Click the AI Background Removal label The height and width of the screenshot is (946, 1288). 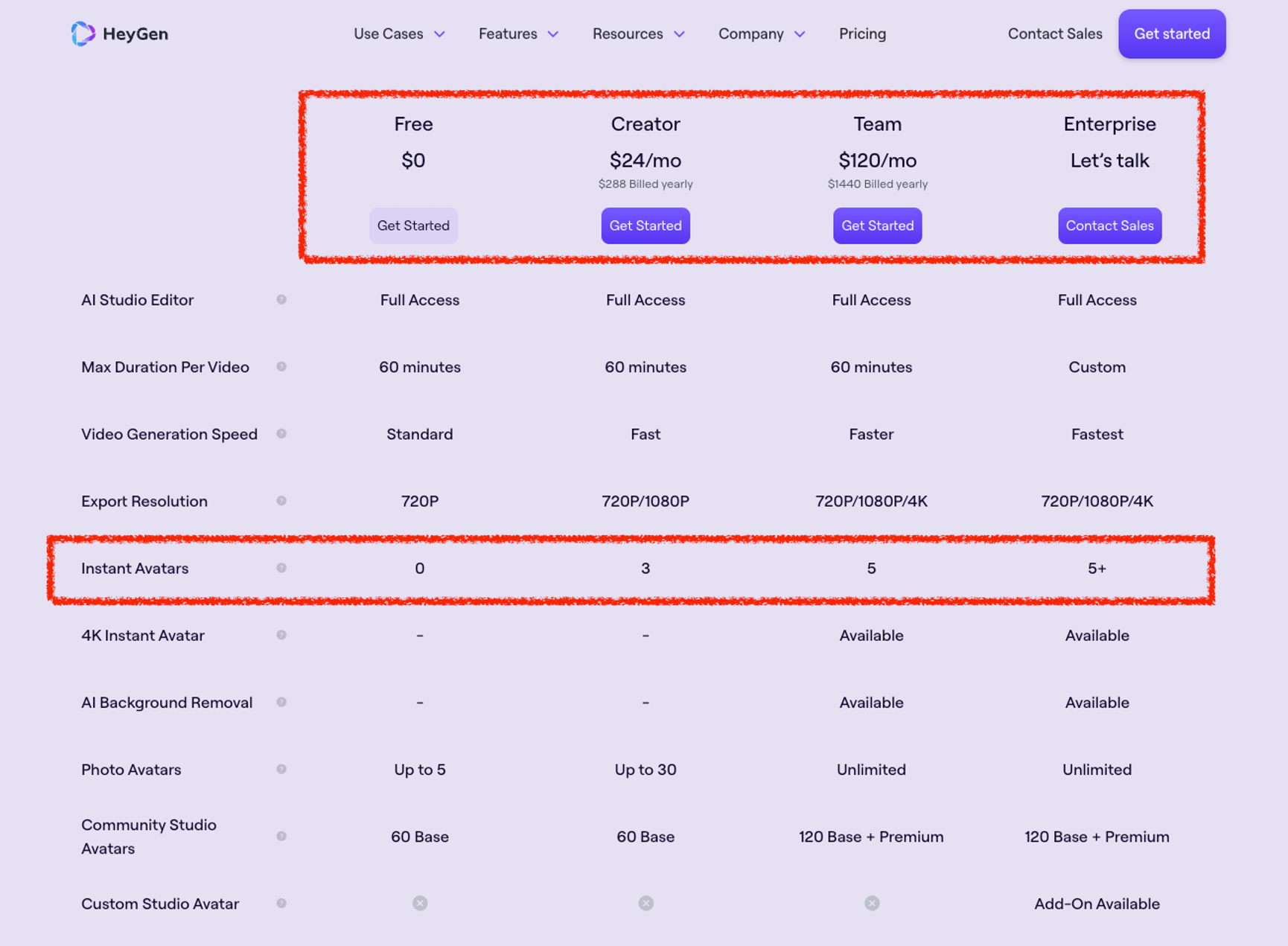pyautogui.click(x=167, y=702)
